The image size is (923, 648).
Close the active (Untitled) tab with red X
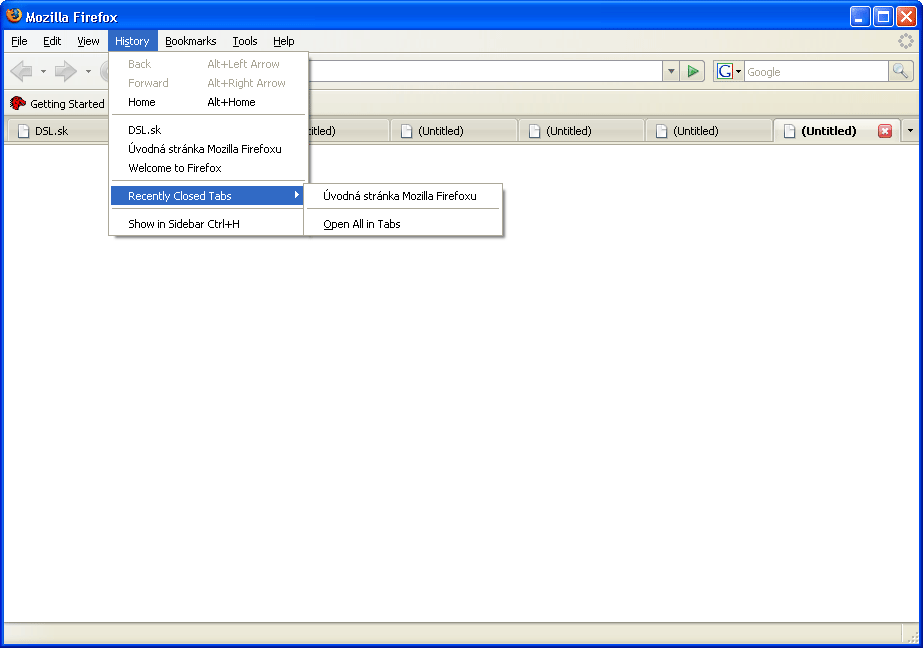(x=885, y=131)
